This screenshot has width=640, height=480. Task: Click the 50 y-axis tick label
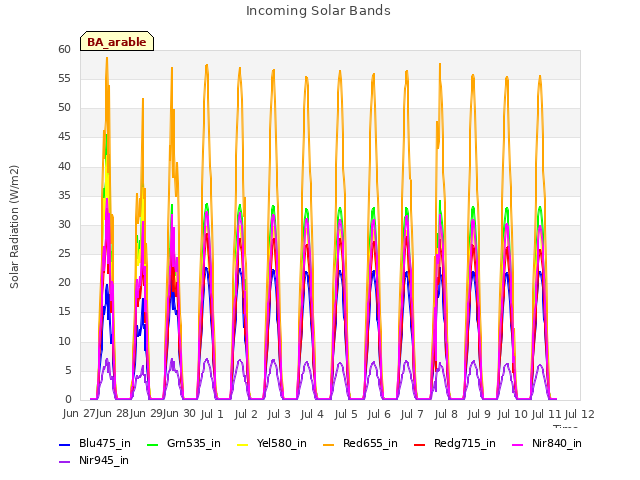tap(64, 108)
